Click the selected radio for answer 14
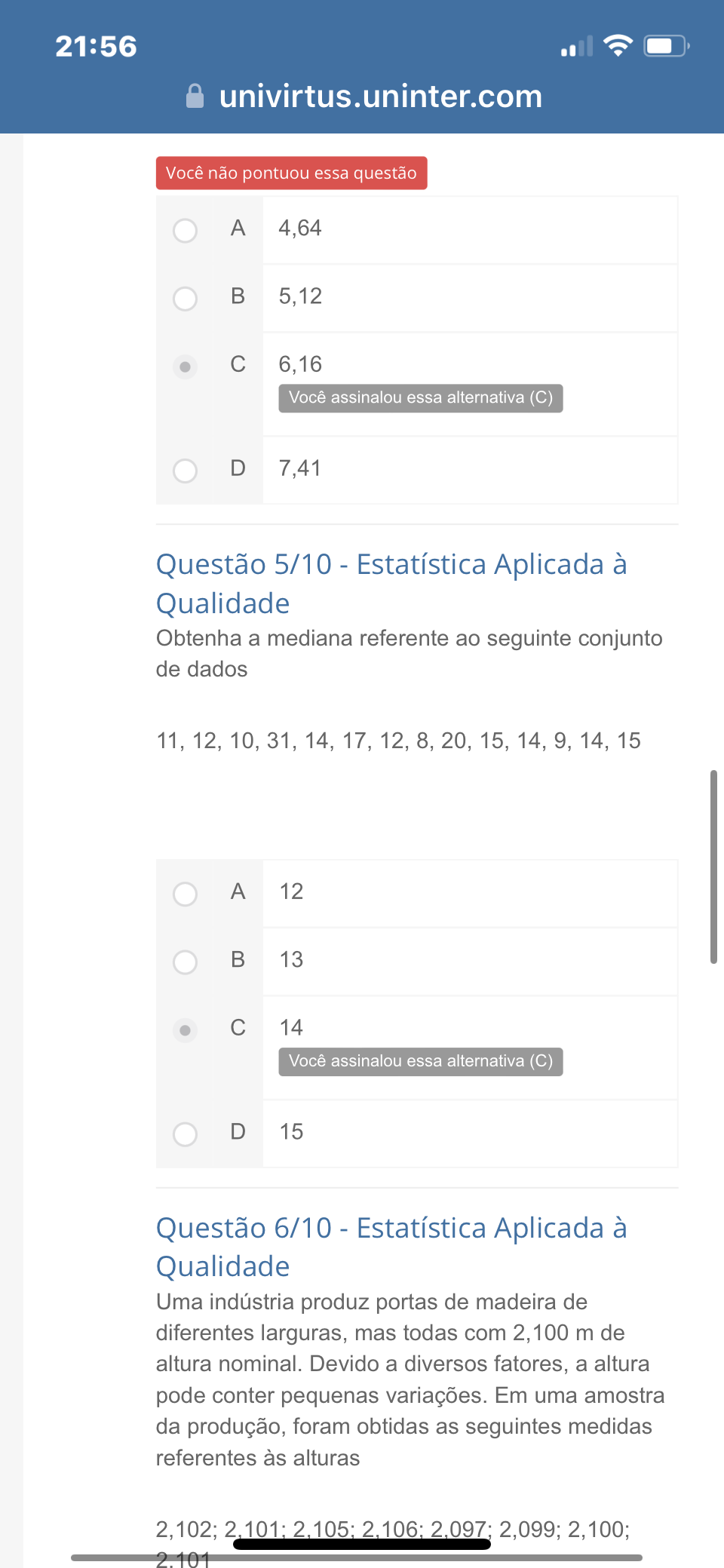724x1568 pixels. point(185,1030)
